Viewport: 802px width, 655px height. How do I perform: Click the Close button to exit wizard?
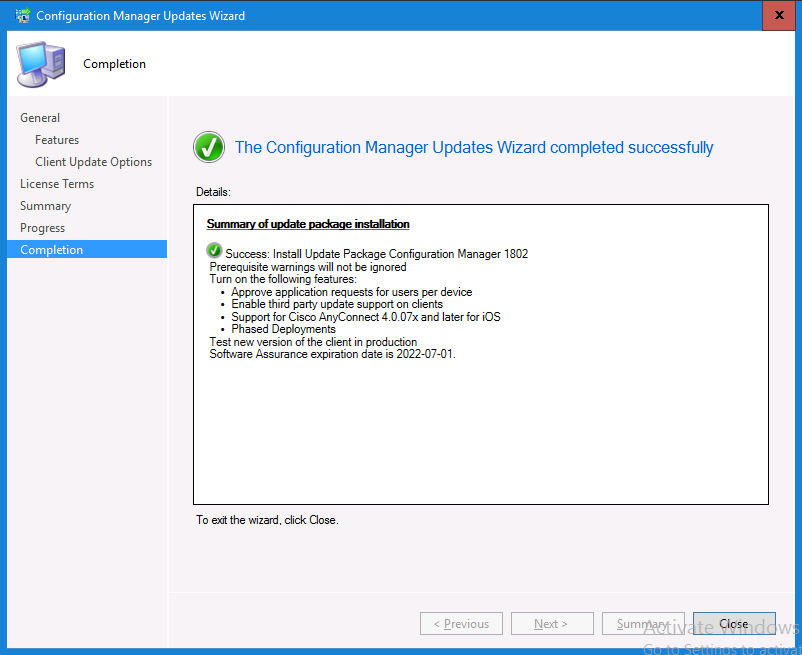[734, 624]
